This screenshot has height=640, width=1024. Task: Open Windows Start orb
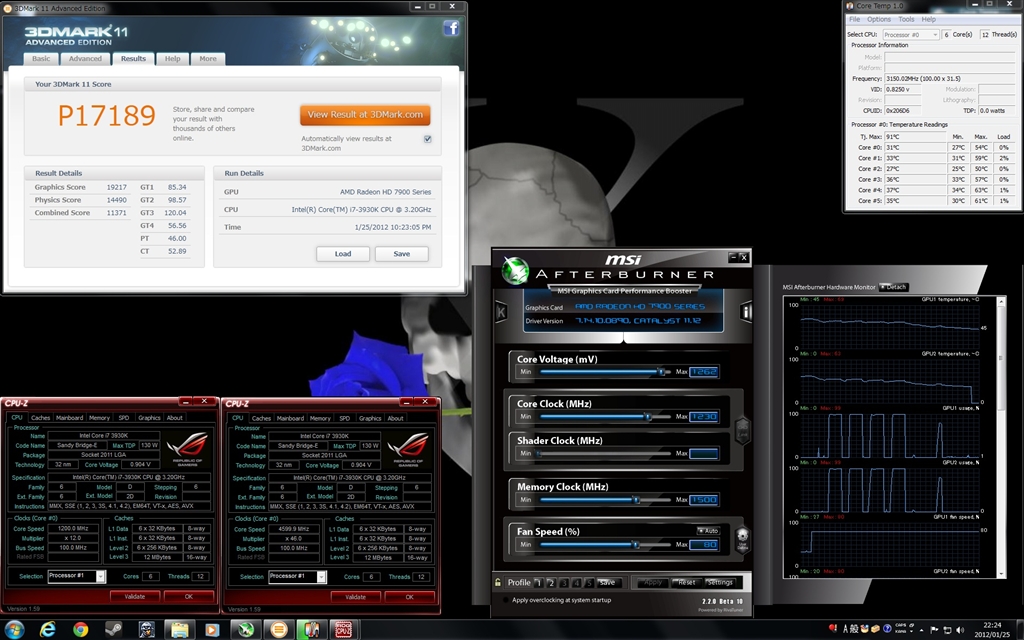pyautogui.click(x=14, y=629)
